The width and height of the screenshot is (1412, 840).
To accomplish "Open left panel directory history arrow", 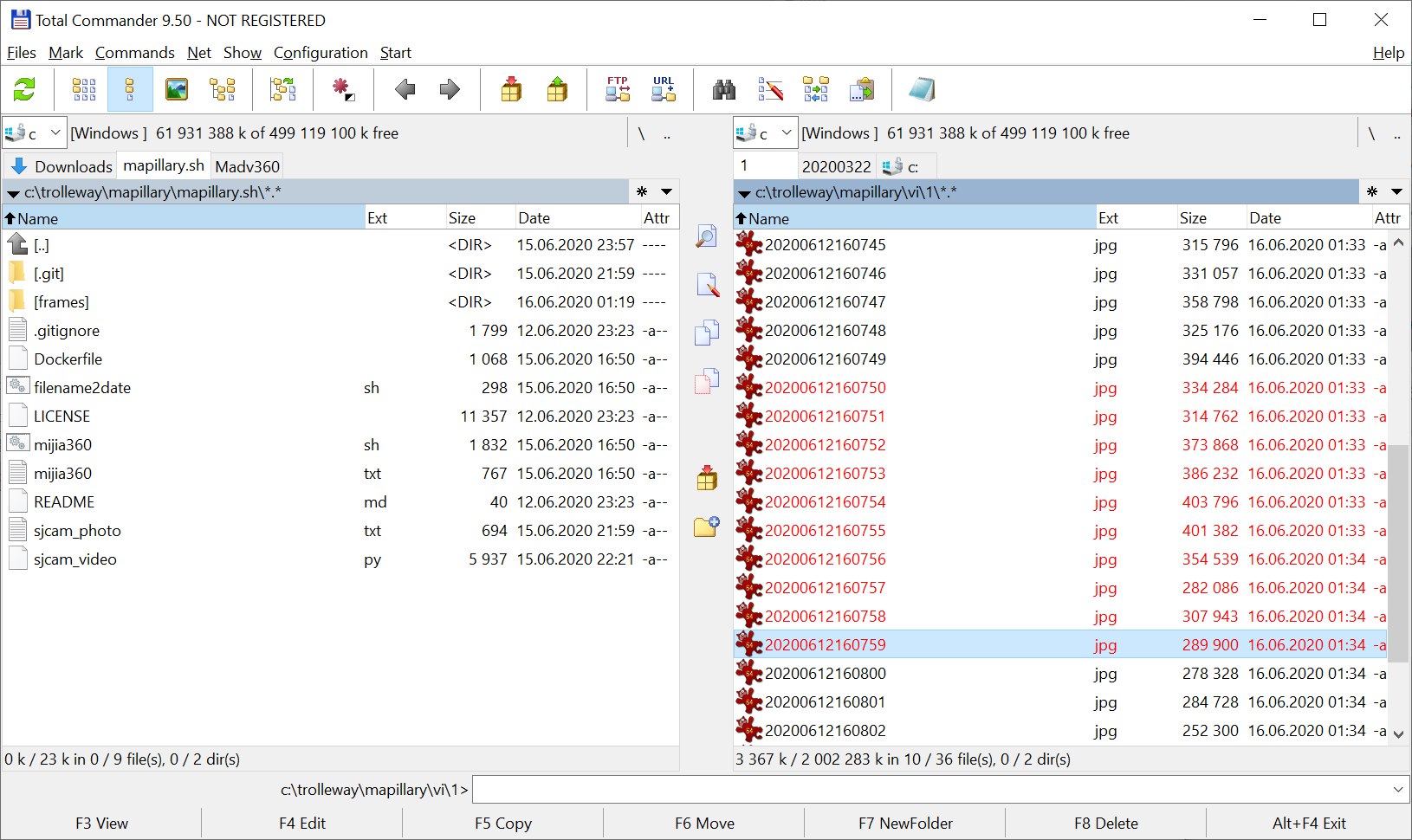I will pos(667,191).
